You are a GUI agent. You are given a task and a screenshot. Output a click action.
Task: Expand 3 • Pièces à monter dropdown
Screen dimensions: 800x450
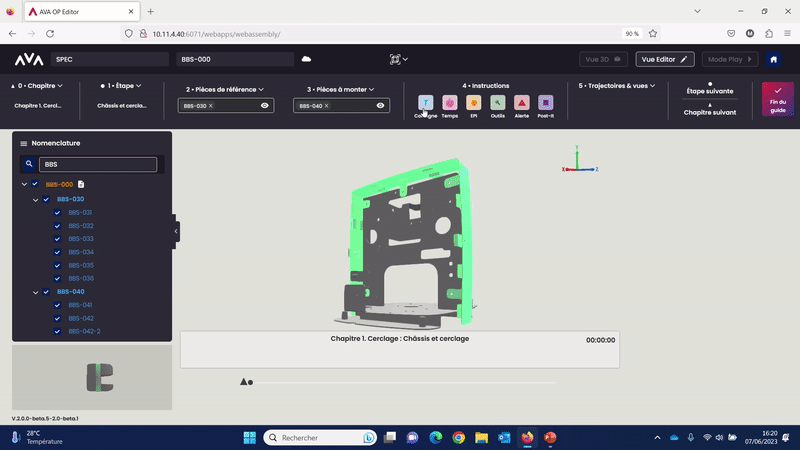[x=340, y=89]
